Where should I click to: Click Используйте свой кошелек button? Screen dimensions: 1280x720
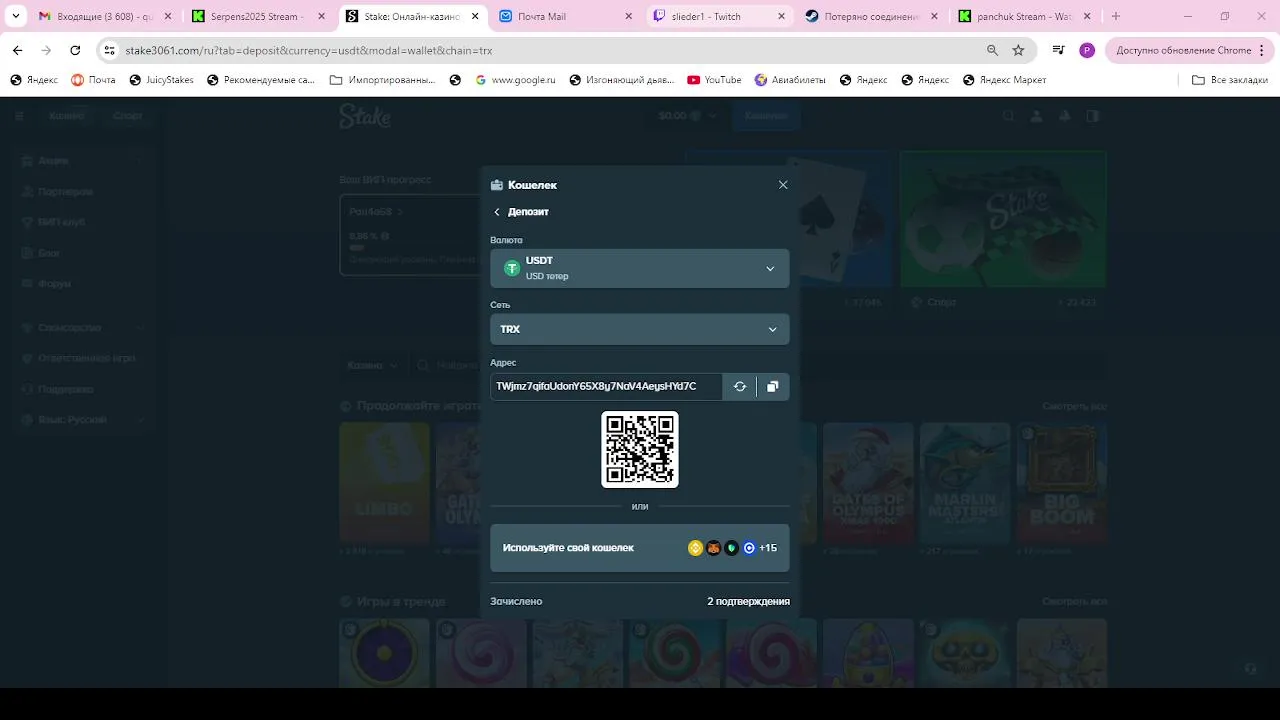(x=640, y=548)
